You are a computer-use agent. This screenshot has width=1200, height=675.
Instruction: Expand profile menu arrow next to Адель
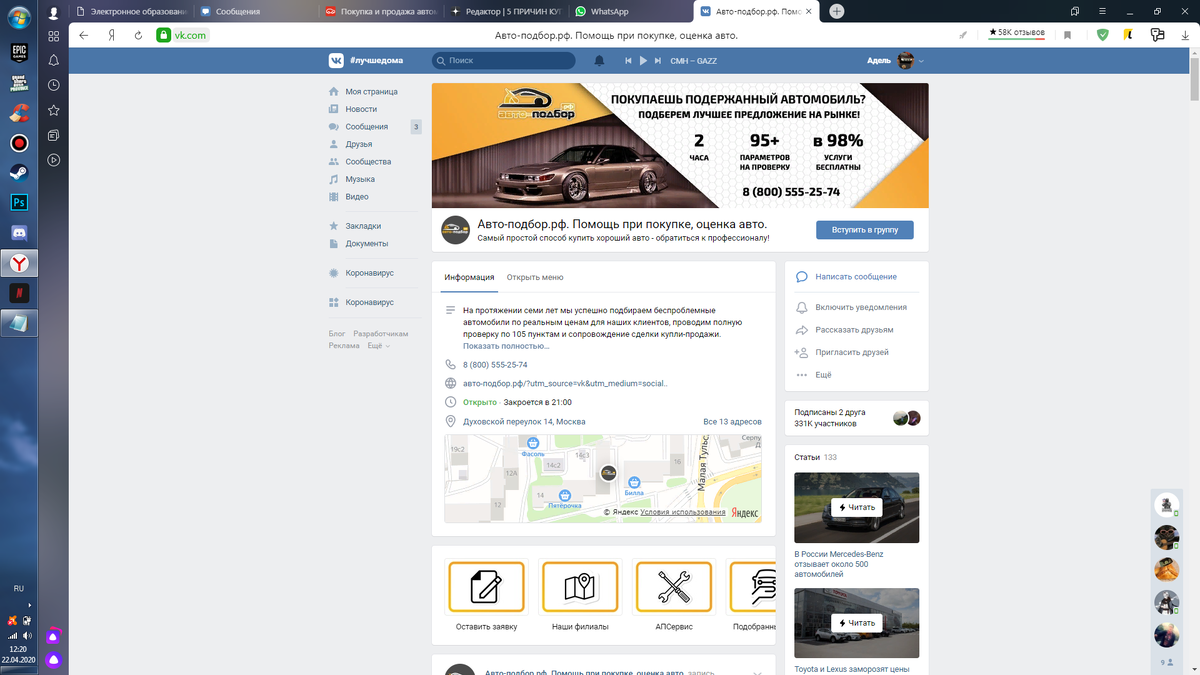coord(922,61)
